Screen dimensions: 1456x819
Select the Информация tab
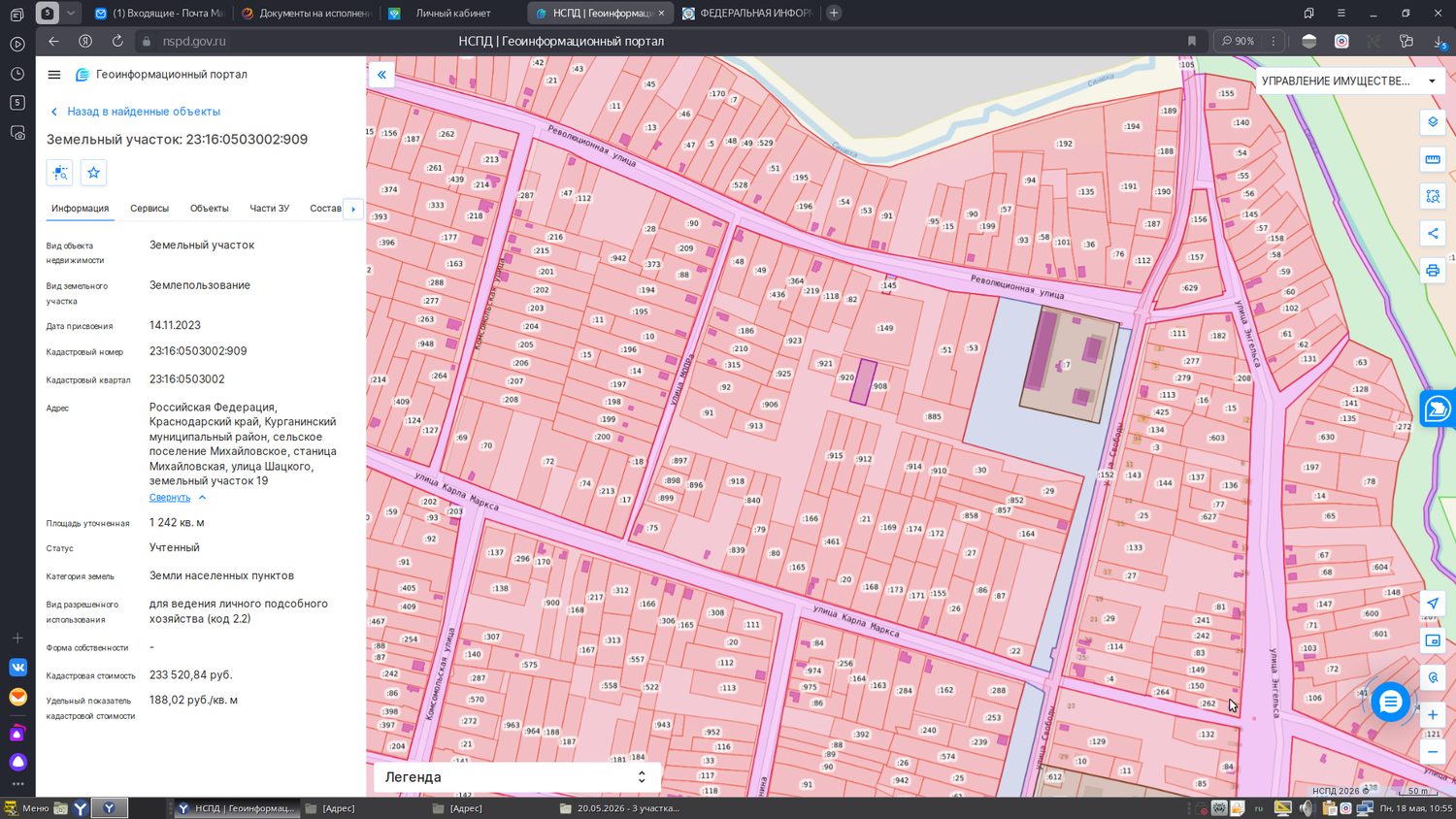tap(80, 209)
